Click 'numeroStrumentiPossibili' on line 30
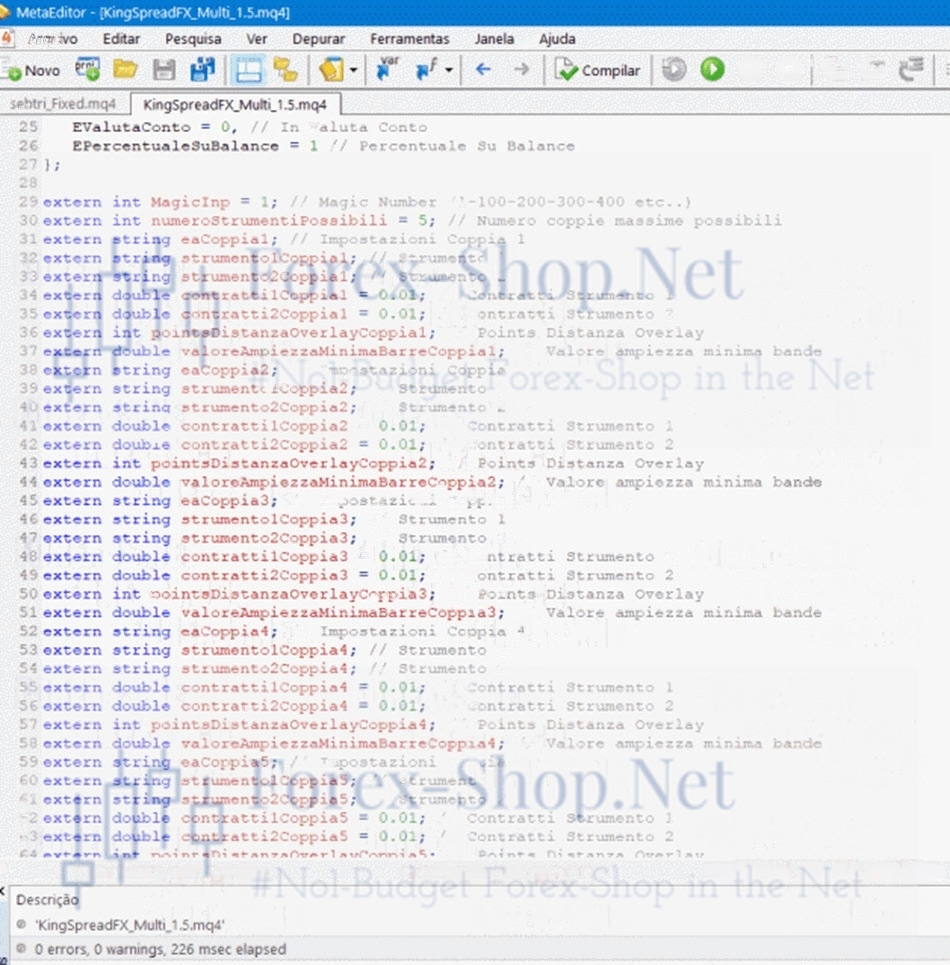This screenshot has width=950, height=965. [269, 220]
